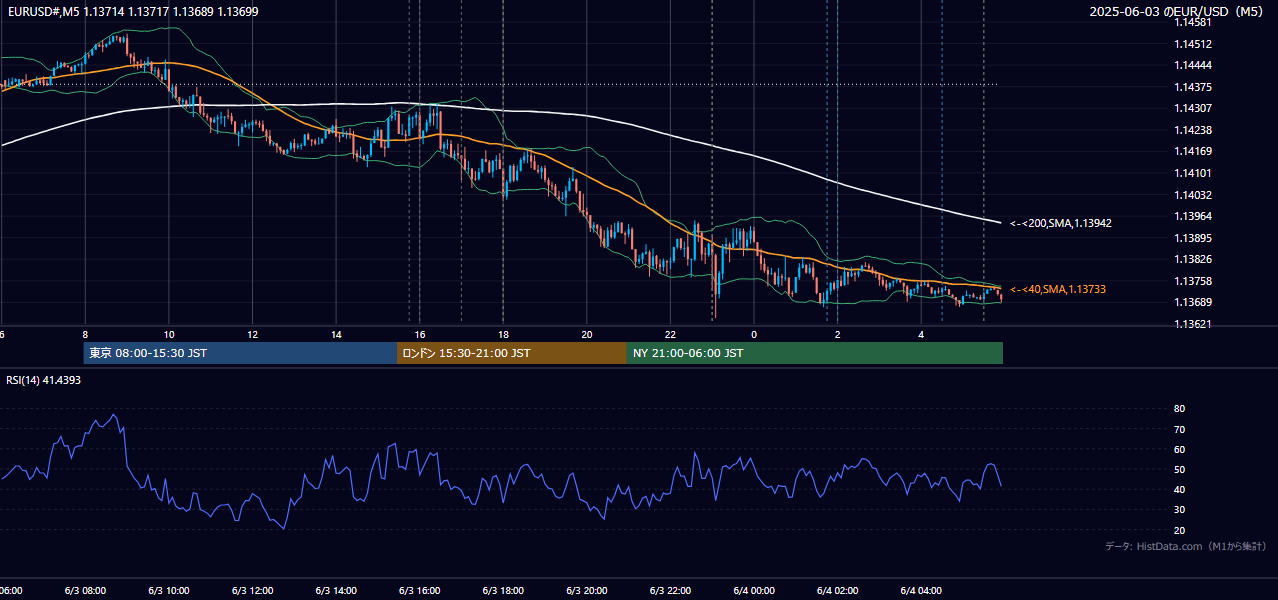Image resolution: width=1278 pixels, height=600 pixels.
Task: Click the 1.14375 price axis label
Action: tap(1193, 87)
